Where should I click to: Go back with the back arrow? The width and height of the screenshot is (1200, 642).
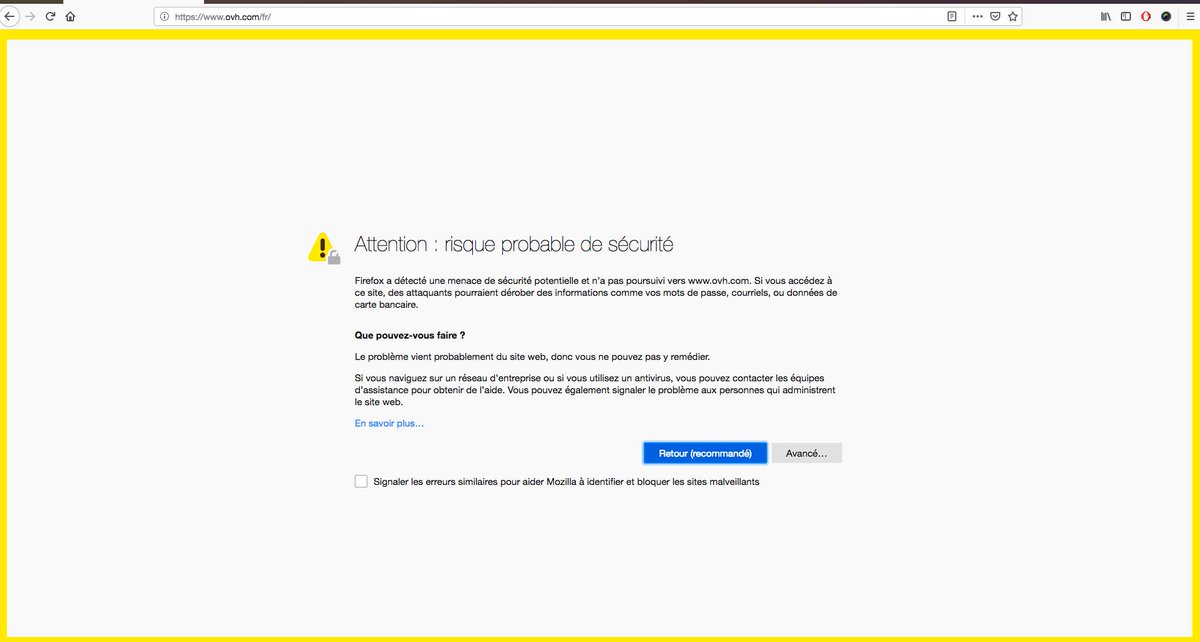pyautogui.click(x=9, y=17)
